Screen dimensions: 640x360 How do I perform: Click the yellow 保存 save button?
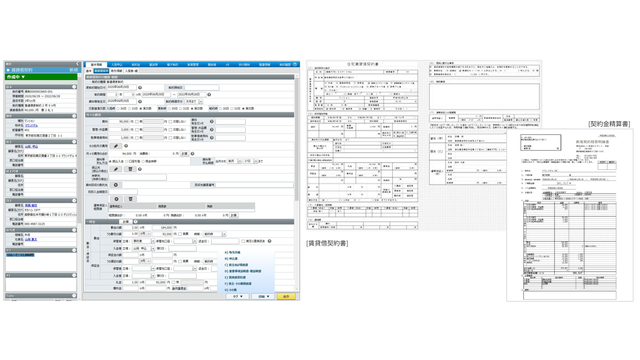286,296
